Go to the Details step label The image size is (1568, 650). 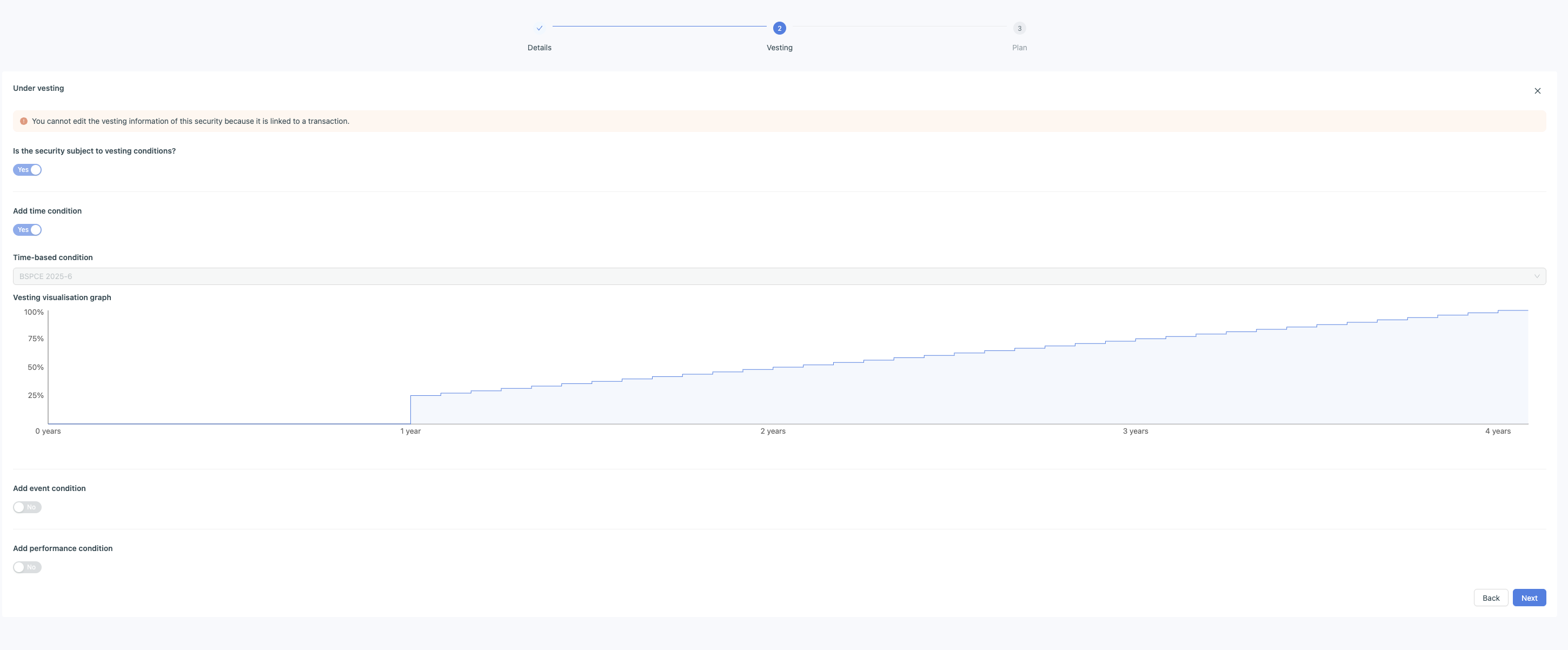(x=539, y=48)
